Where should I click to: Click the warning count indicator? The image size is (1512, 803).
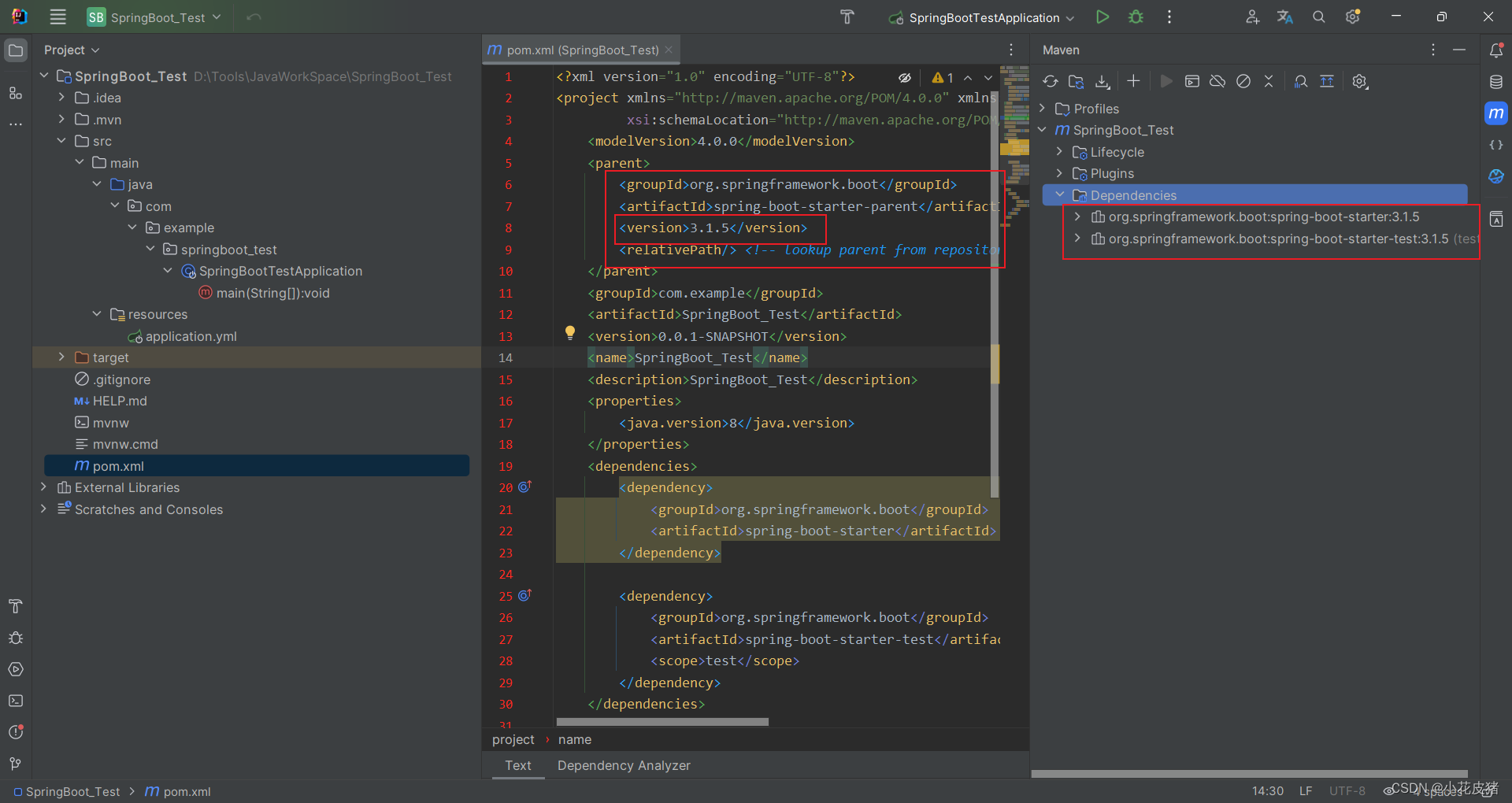943,77
